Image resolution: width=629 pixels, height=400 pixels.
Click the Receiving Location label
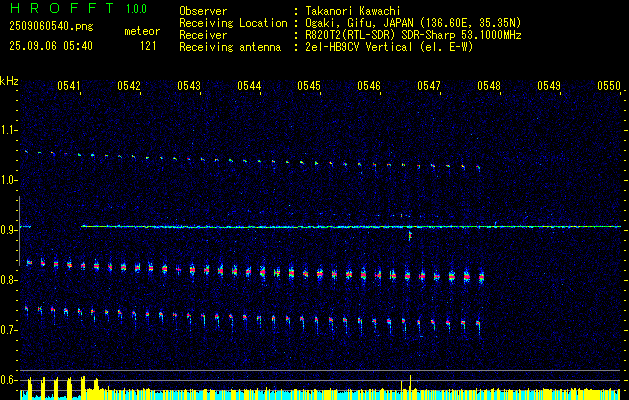233,23
